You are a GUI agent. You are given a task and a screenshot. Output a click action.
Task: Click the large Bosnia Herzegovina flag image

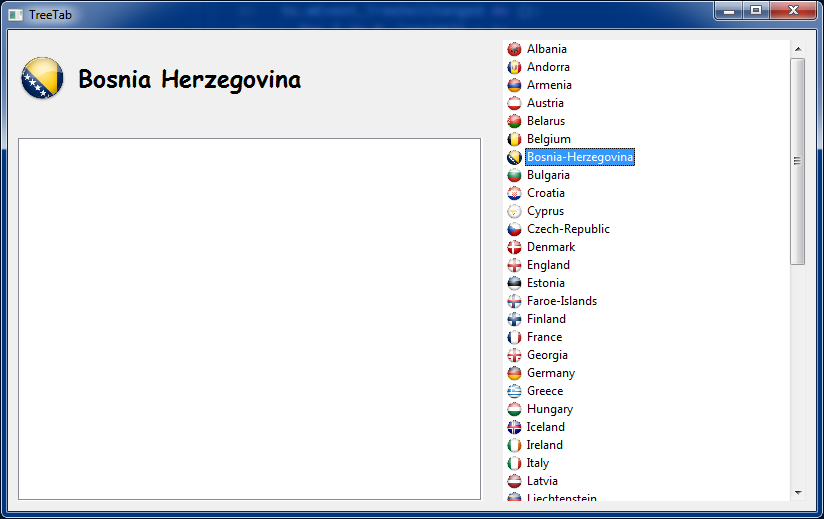pos(42,79)
